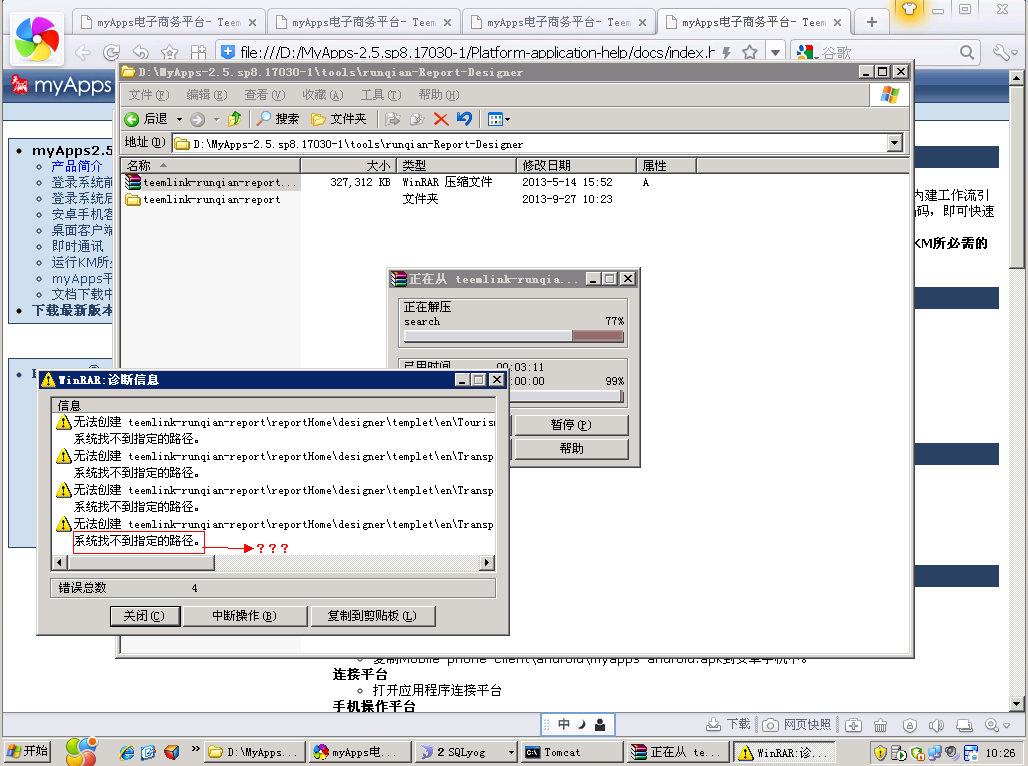Switch to 正在从 te... WinRAR taskbar item

tap(679, 752)
